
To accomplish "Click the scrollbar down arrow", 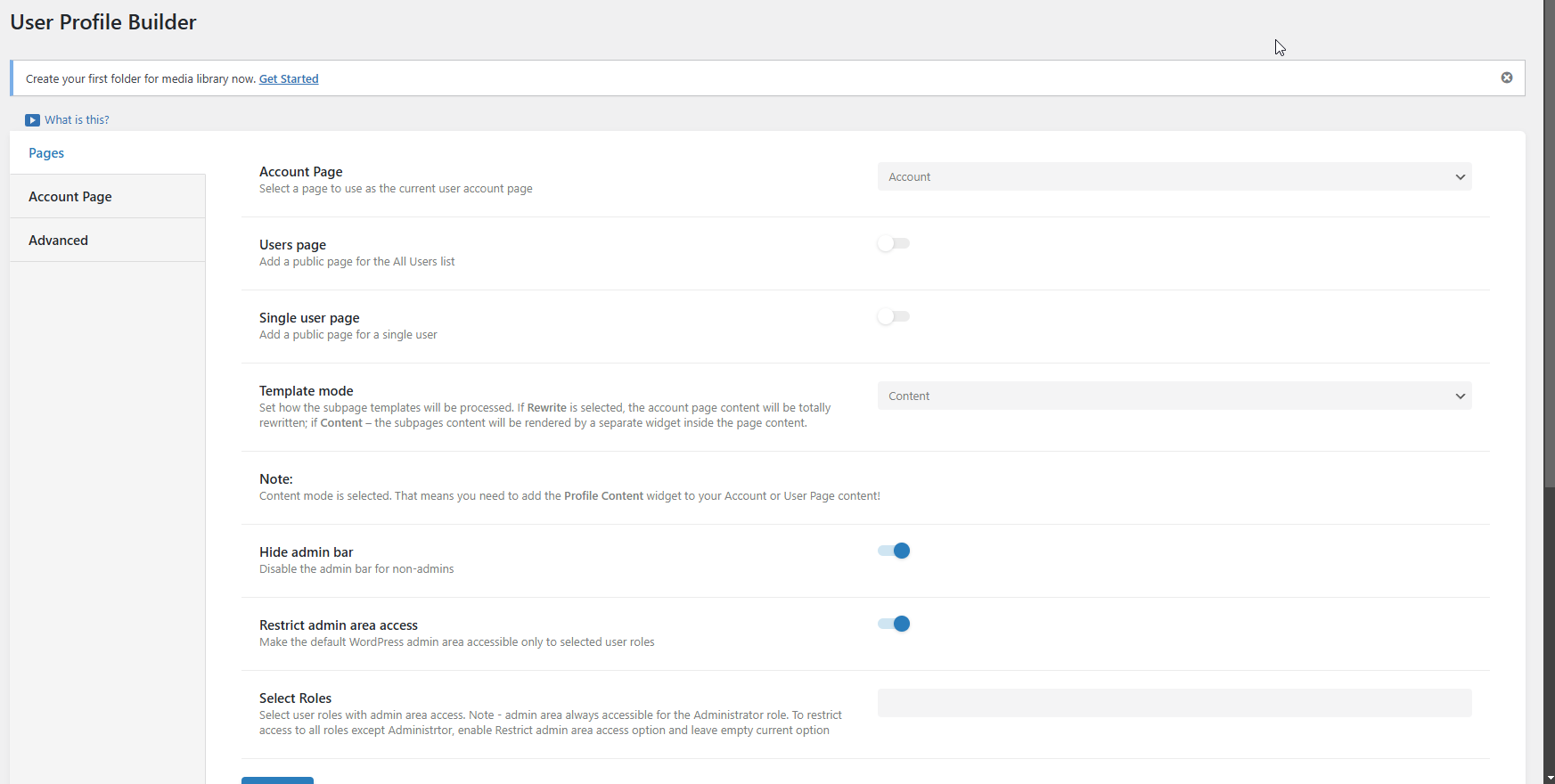I will [x=1550, y=777].
